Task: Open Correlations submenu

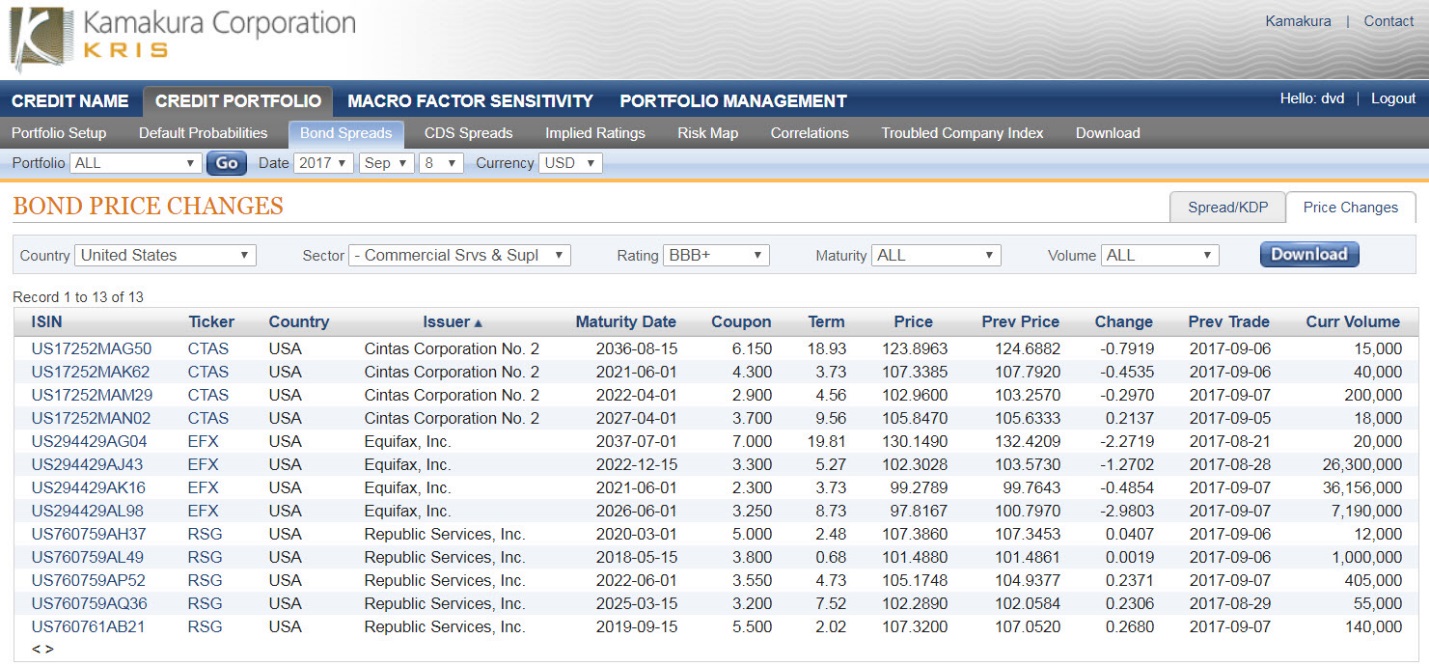Action: click(810, 133)
